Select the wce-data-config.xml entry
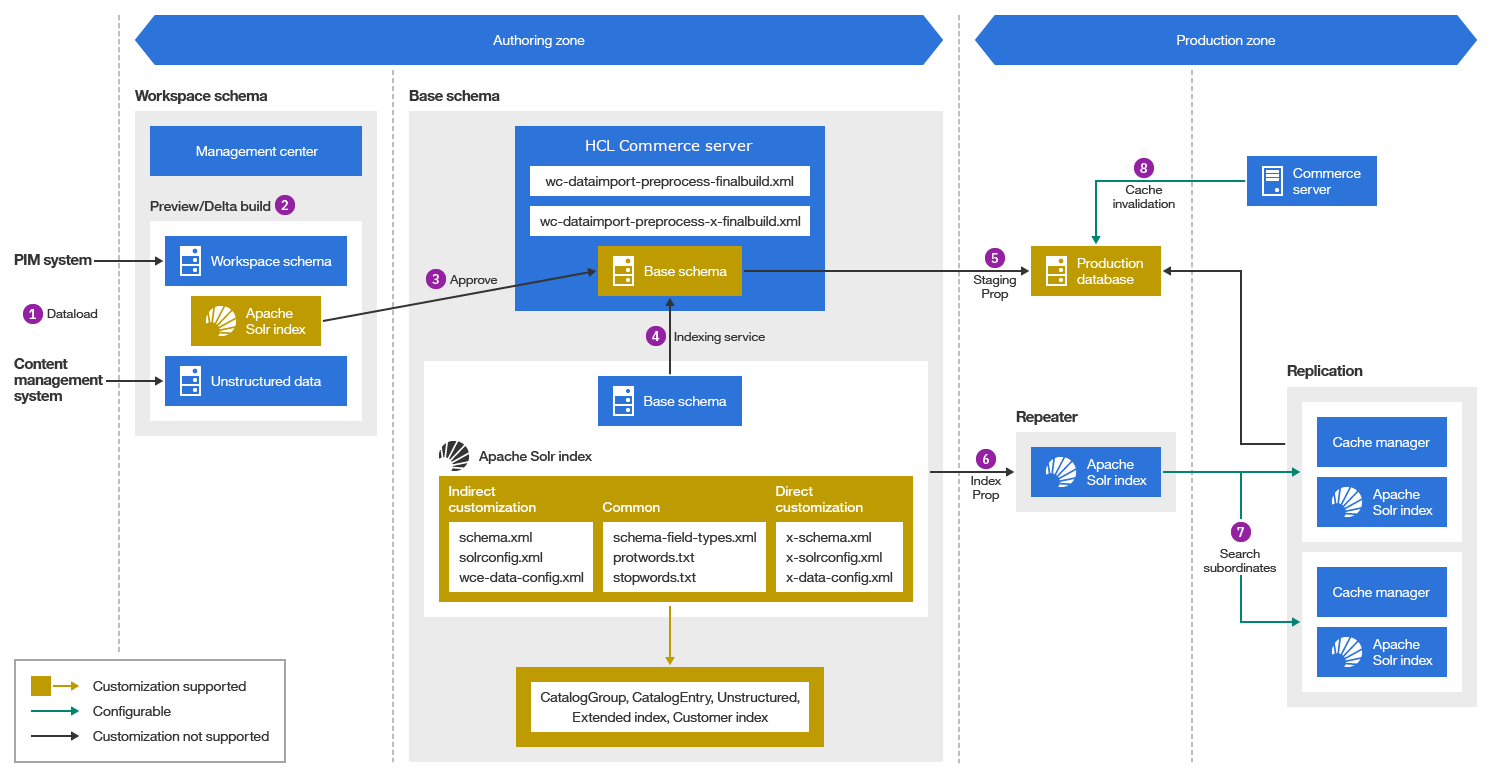The width and height of the screenshot is (1491, 776). click(521, 577)
